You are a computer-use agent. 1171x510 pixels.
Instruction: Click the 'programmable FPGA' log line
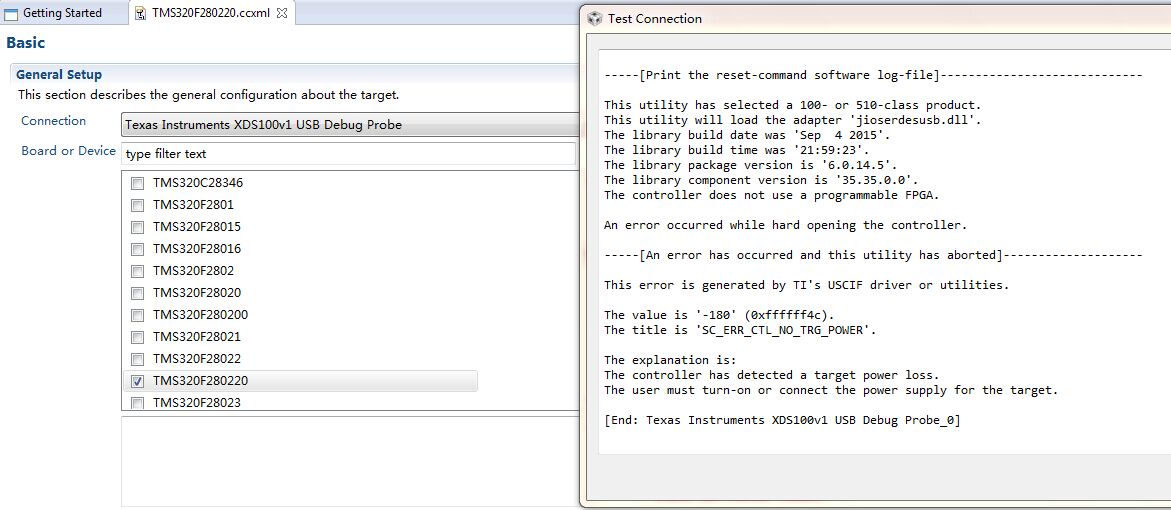pyautogui.click(x=771, y=195)
